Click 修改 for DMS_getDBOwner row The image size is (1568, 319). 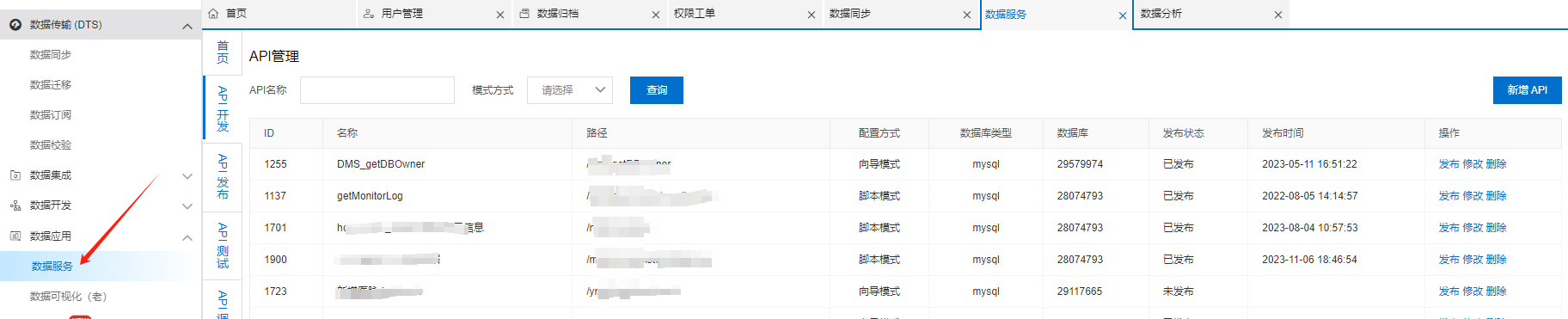click(x=1473, y=164)
